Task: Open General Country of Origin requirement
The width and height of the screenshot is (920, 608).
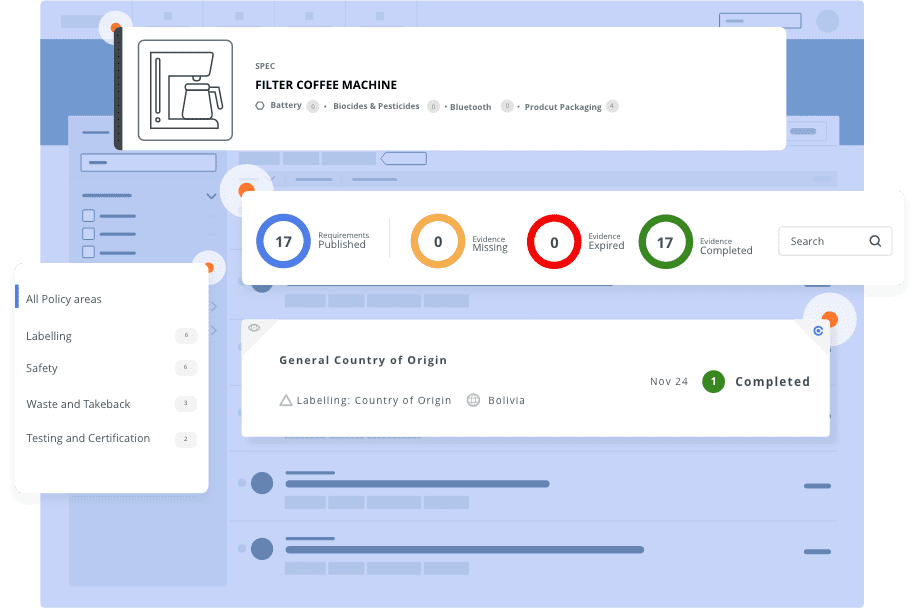Action: click(363, 360)
